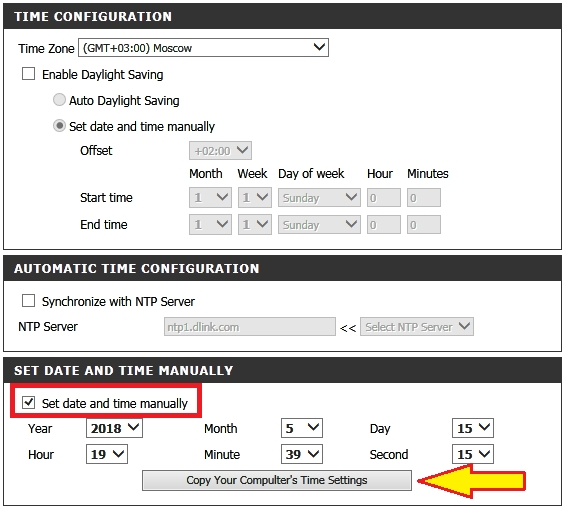This screenshot has width=568, height=512.
Task: Open the Year 2018 dropdown
Action: (114, 428)
